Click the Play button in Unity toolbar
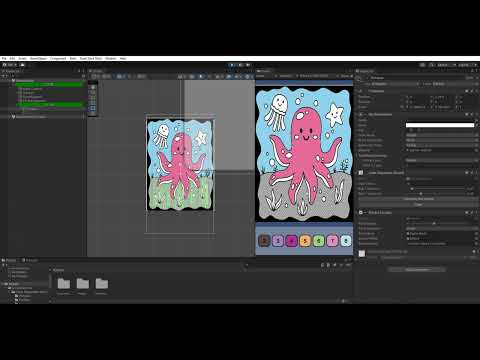This screenshot has height=360, width=480. click(232, 65)
